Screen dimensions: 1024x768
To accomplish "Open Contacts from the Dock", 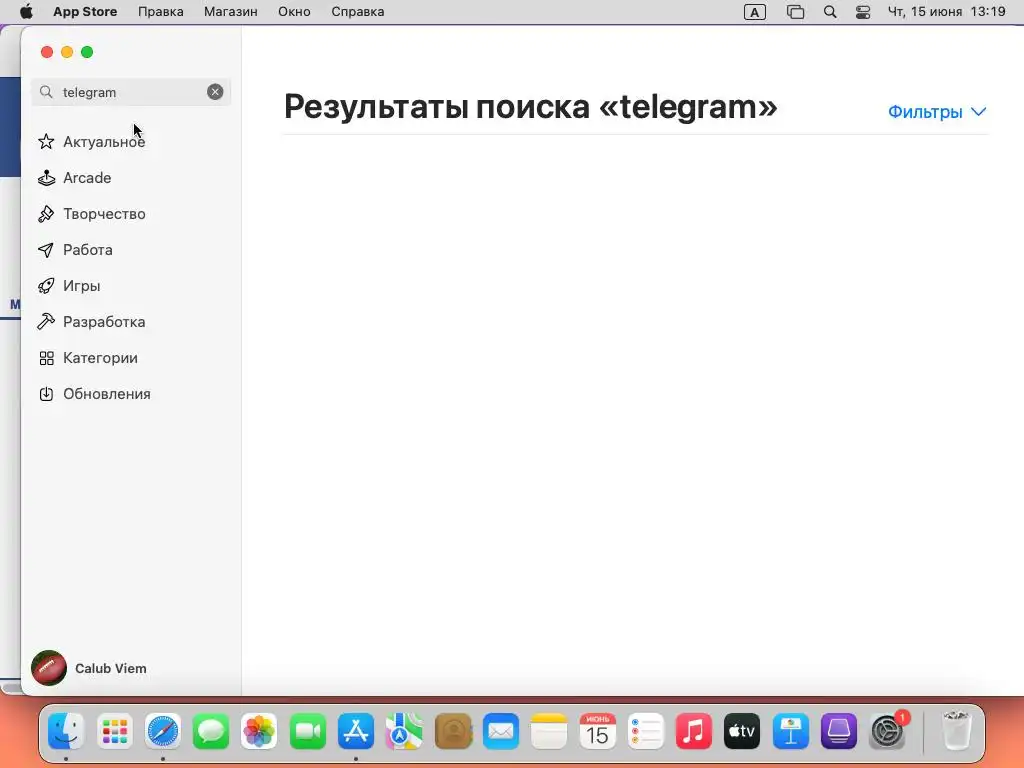I will (453, 731).
